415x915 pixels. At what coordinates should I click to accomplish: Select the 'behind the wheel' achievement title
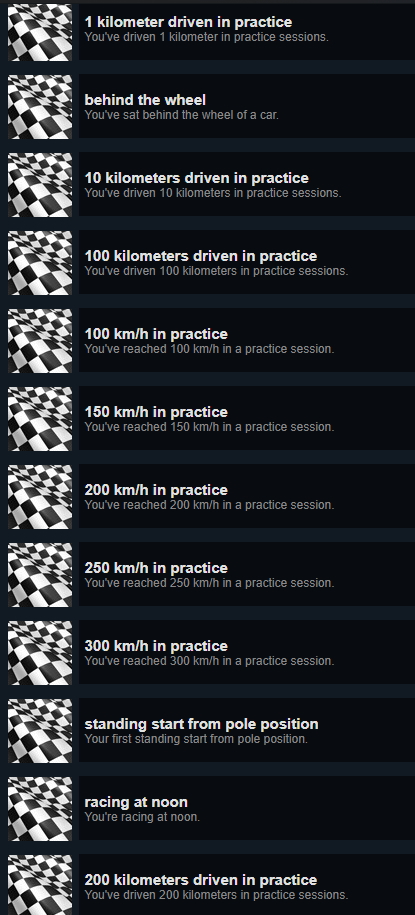click(145, 100)
